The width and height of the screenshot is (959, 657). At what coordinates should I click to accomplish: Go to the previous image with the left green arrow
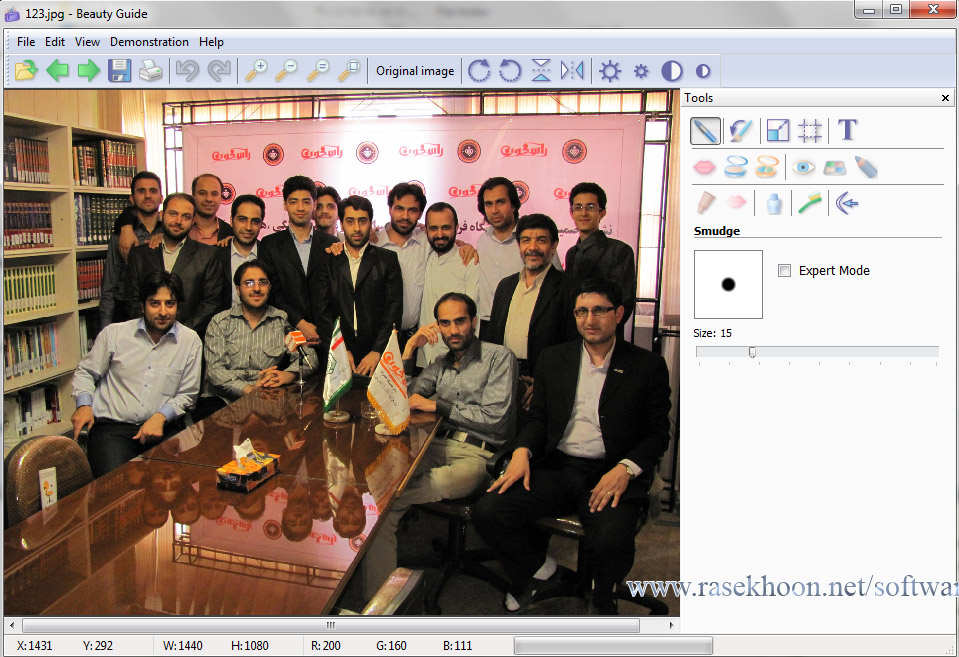(x=57, y=70)
